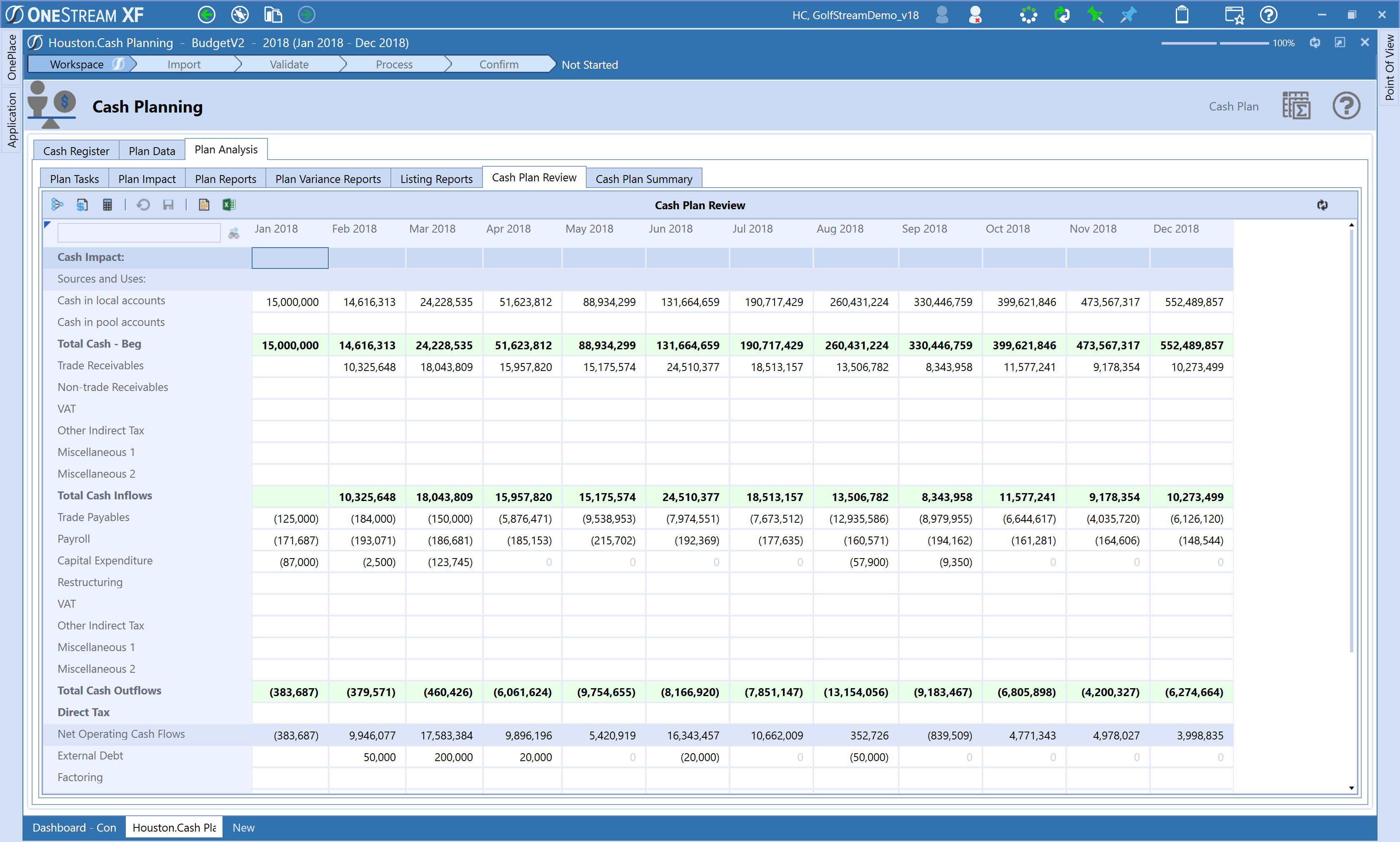Toggle the blue pin icon in header
The height and width of the screenshot is (842, 1400).
coord(1128,15)
